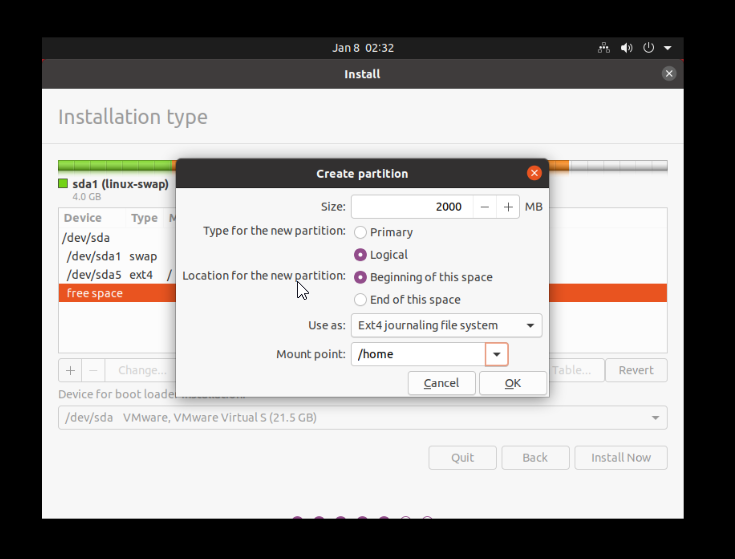Click the sda1 (linux-swap) legend label

click(120, 184)
